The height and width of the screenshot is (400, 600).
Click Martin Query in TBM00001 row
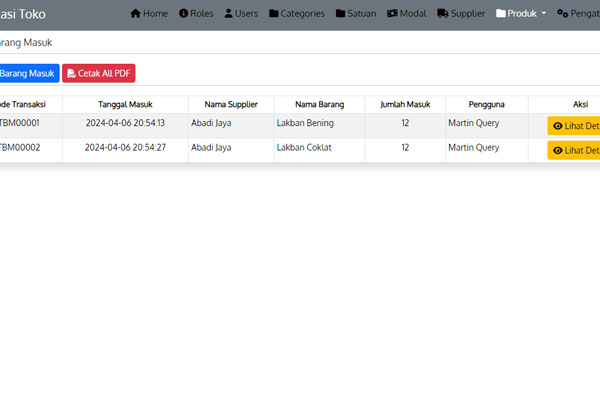pos(474,123)
